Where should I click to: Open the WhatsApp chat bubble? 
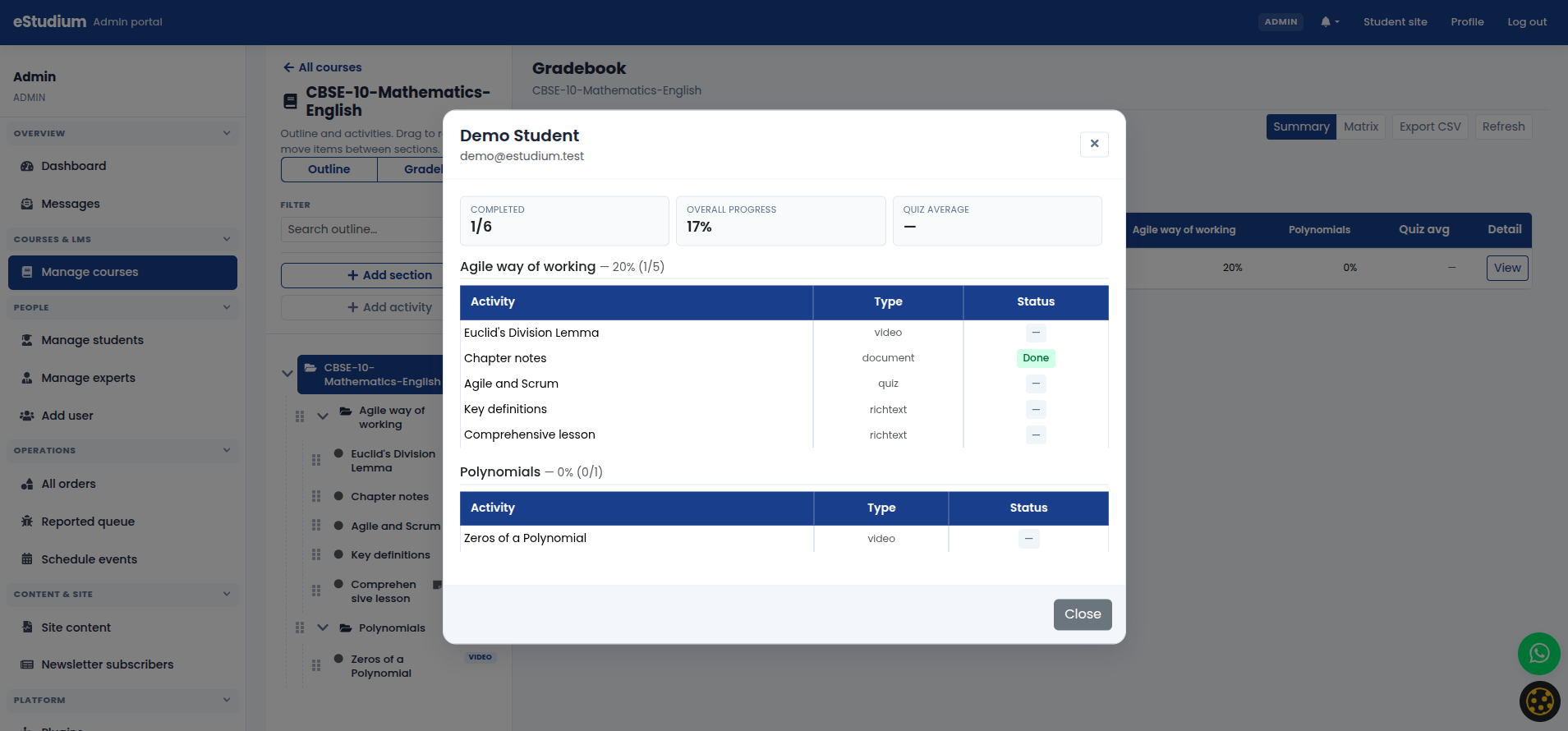coord(1539,654)
